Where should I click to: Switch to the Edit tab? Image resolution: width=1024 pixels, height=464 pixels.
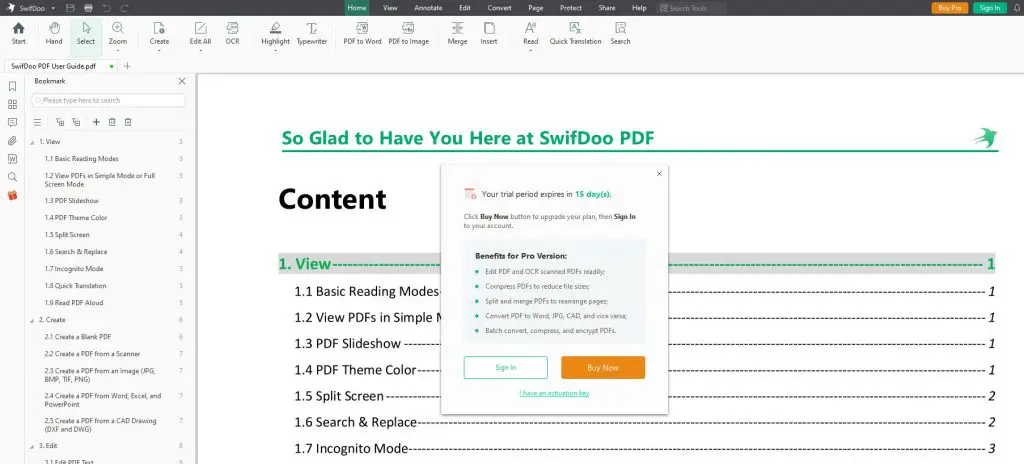click(464, 8)
